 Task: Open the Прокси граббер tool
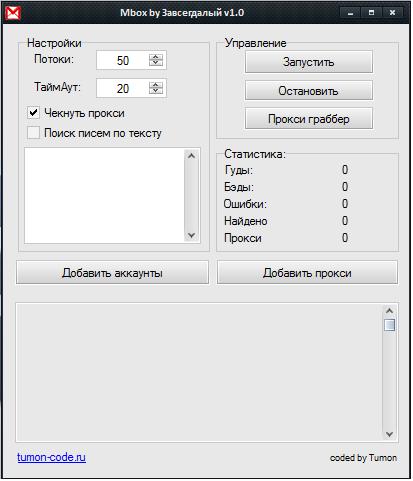click(309, 119)
